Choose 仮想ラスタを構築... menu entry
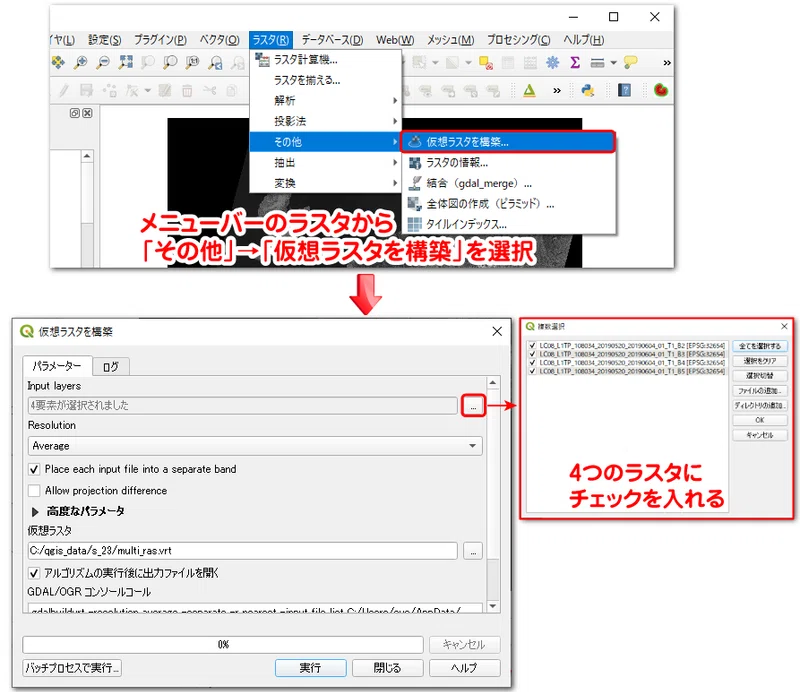Image resolution: width=800 pixels, height=692 pixels. [x=508, y=142]
